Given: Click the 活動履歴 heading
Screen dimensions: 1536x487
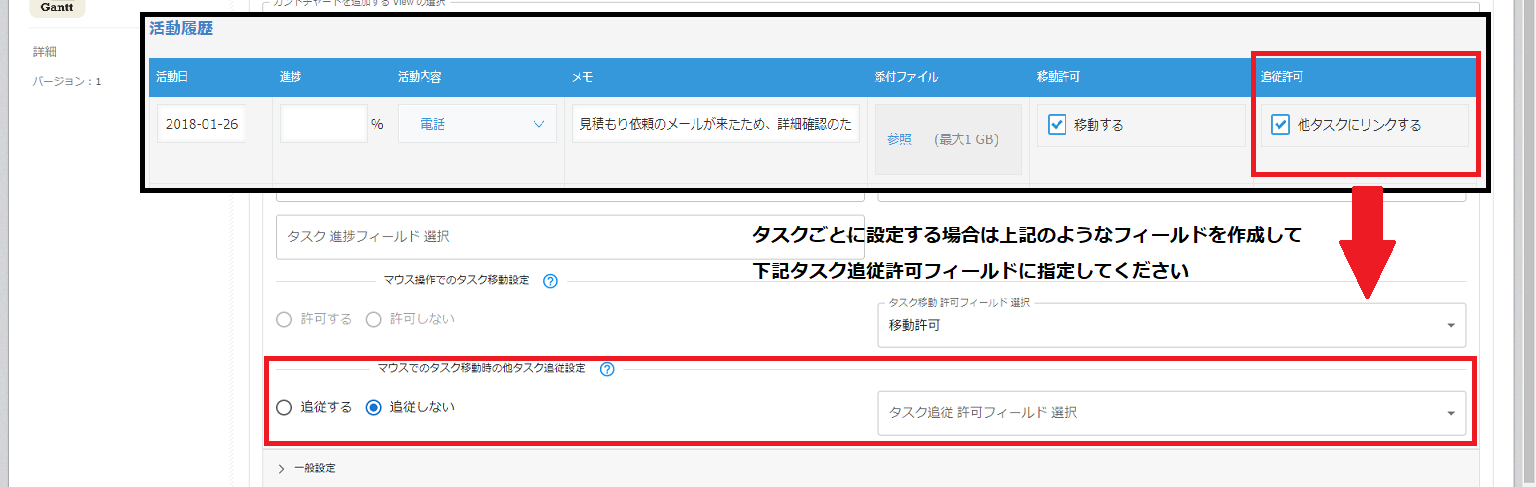Looking at the screenshot, I should (x=181, y=29).
